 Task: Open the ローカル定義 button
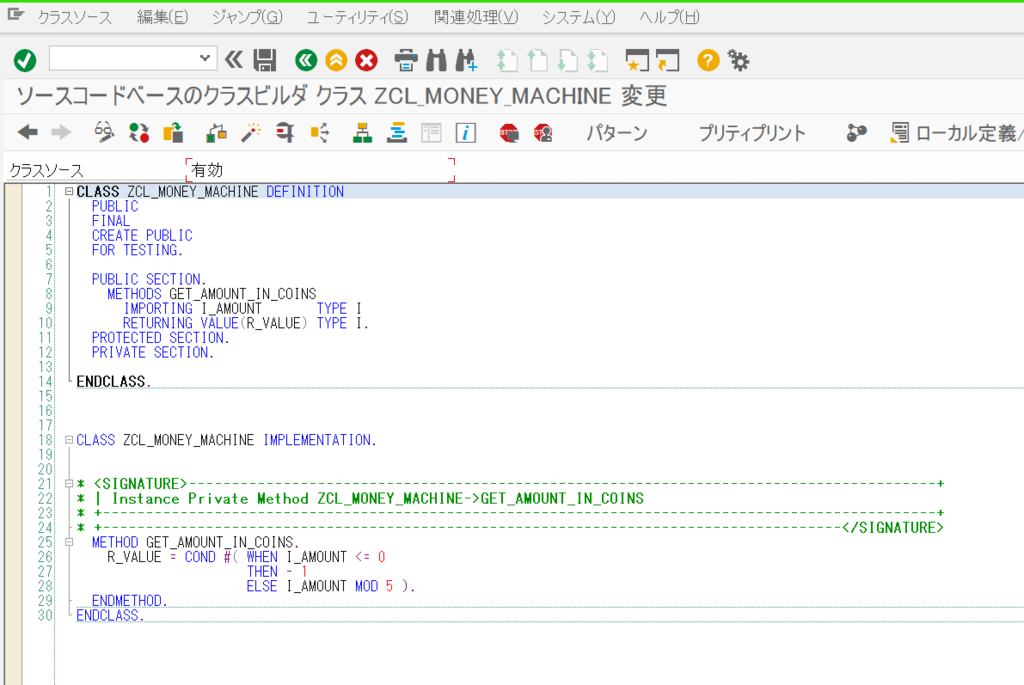(956, 133)
